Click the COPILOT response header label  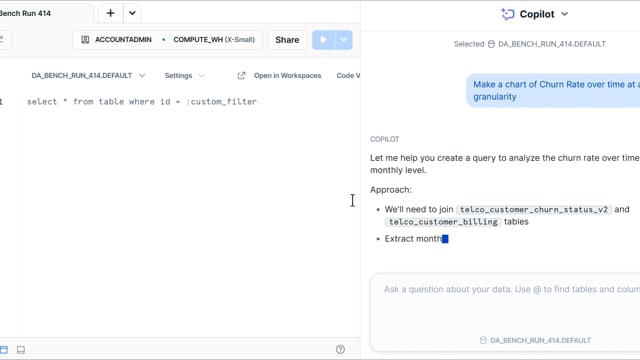384,139
